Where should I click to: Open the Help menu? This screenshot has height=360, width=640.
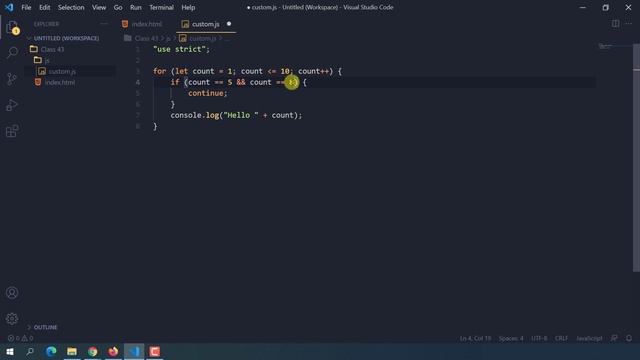coord(188,7)
